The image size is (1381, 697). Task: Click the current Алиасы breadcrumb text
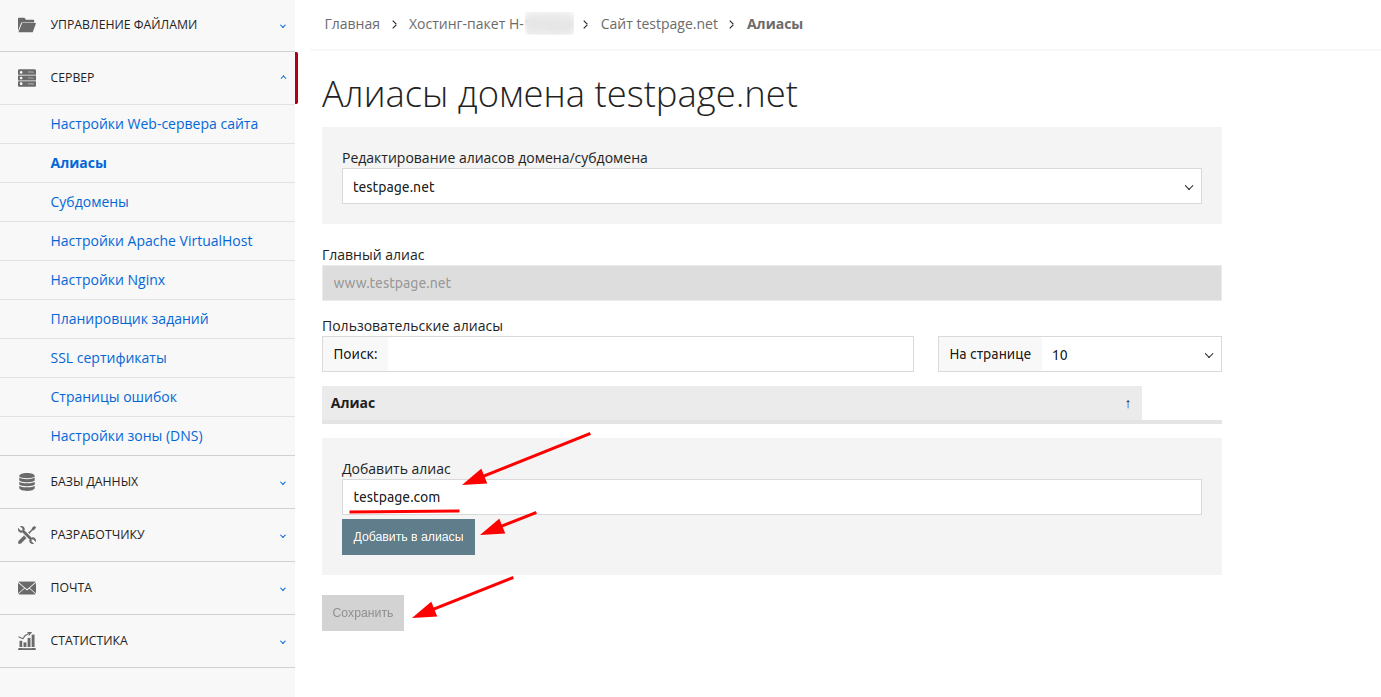775,24
